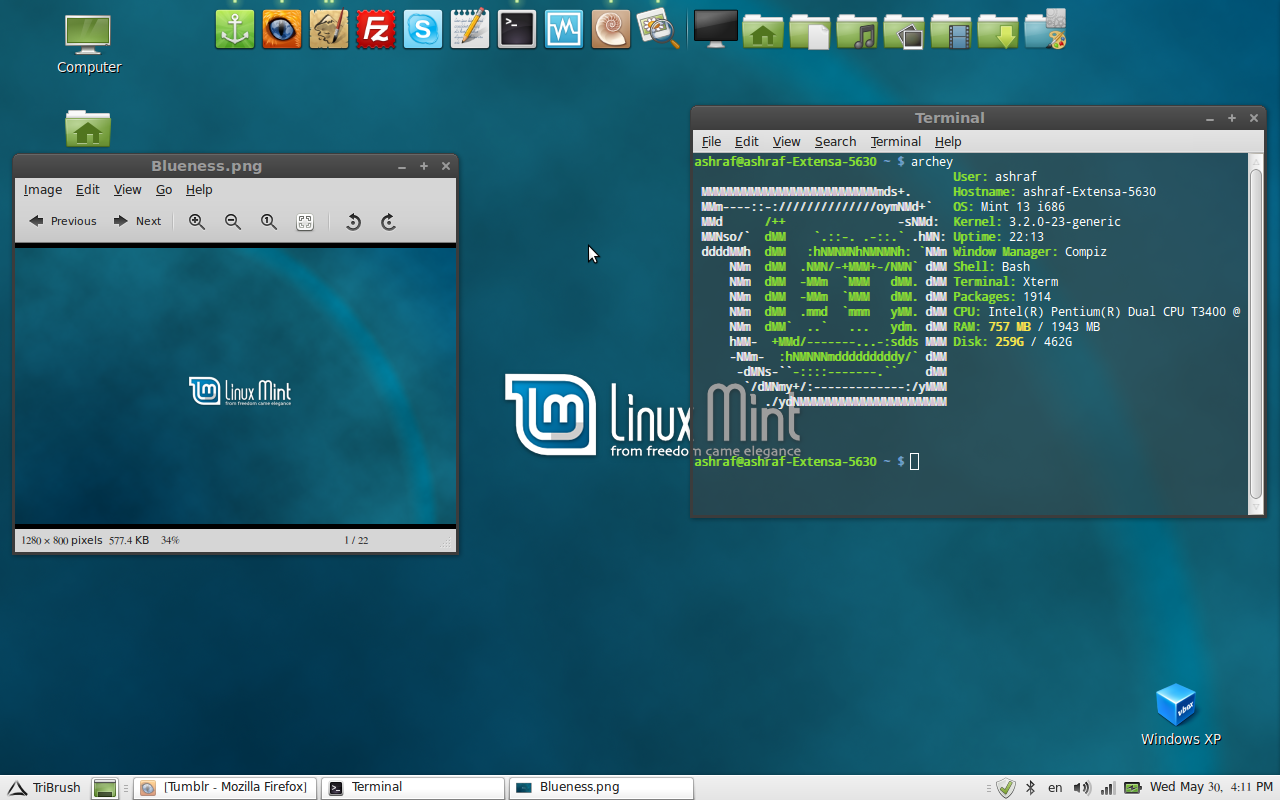This screenshot has width=1280, height=800.
Task: Open the update manager shield tray icon
Action: point(1006,788)
